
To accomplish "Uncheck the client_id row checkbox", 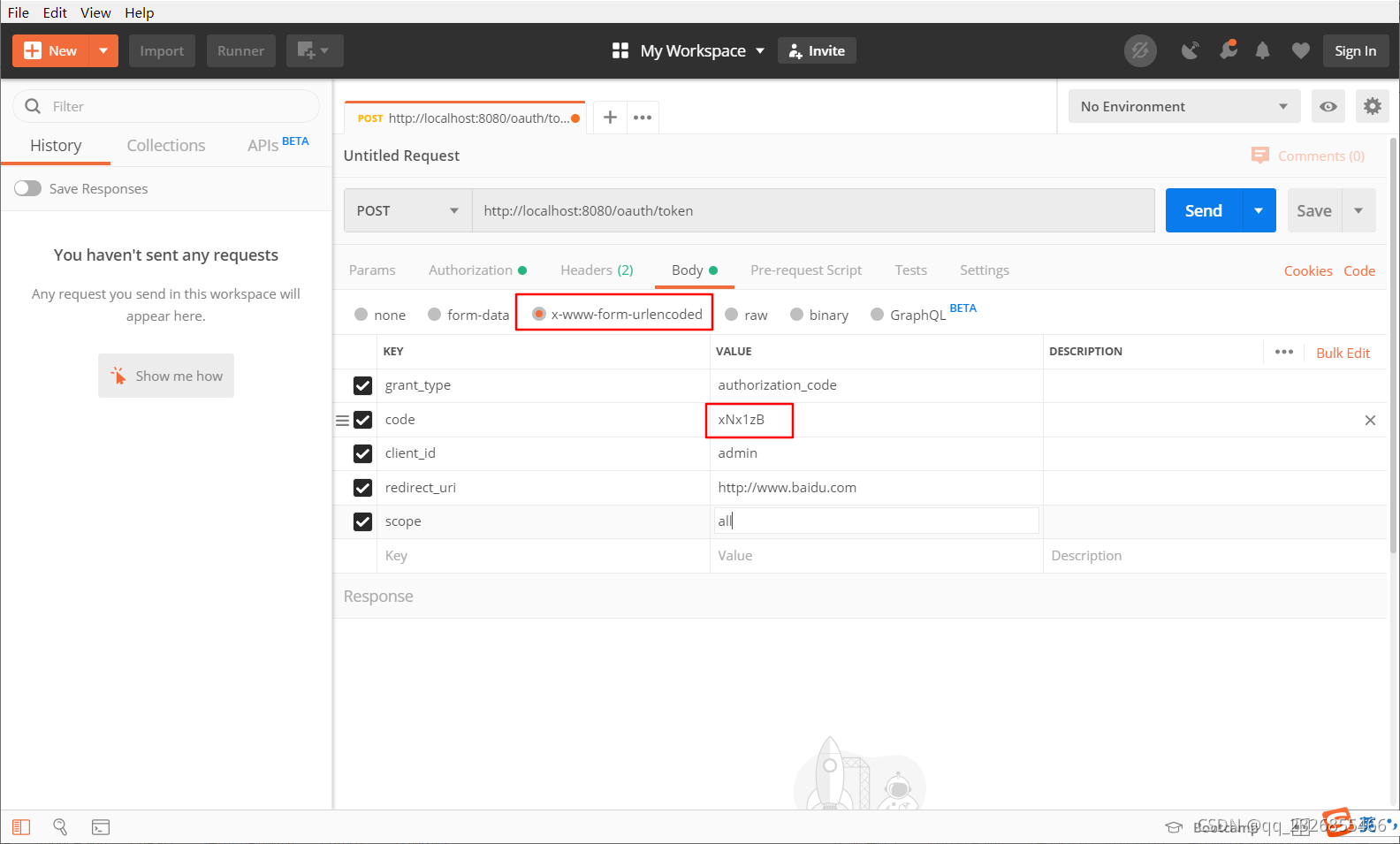I will pyautogui.click(x=362, y=453).
